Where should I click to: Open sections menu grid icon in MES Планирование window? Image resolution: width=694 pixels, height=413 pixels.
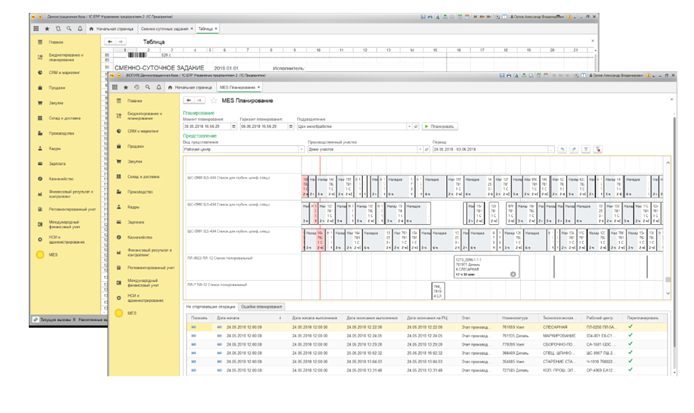(115, 87)
